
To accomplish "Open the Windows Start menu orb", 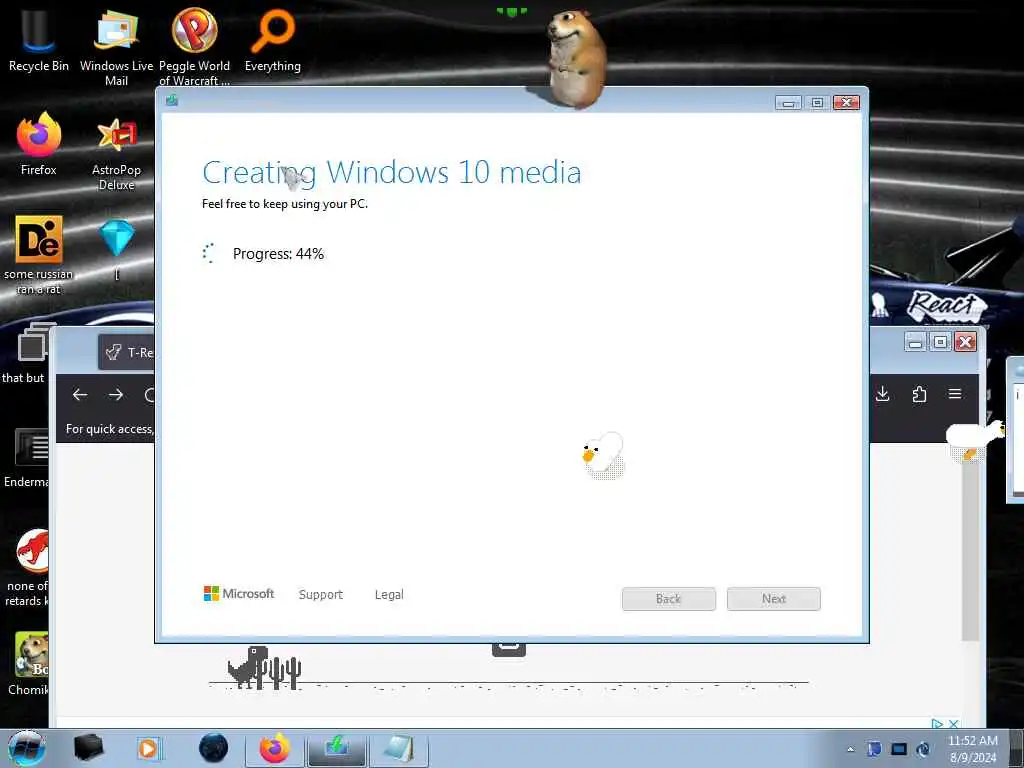I will pyautogui.click(x=26, y=748).
